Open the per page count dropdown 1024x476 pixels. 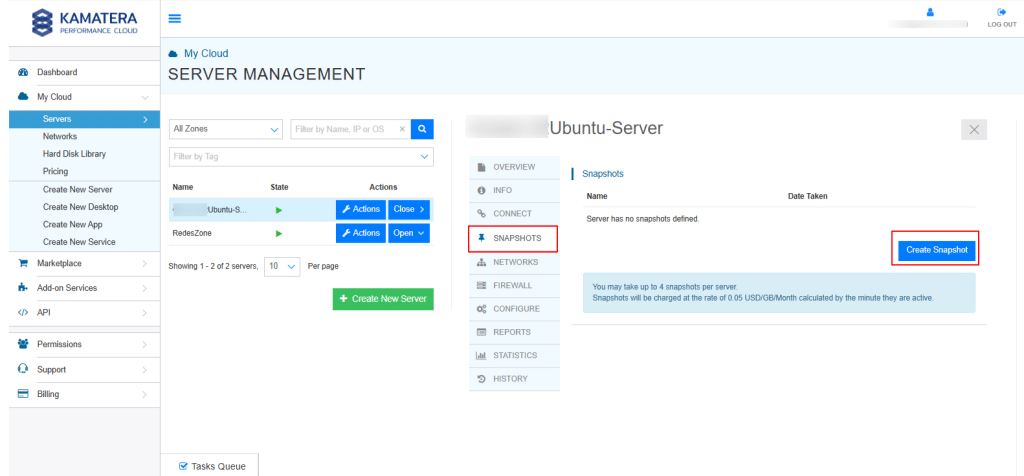(281, 267)
